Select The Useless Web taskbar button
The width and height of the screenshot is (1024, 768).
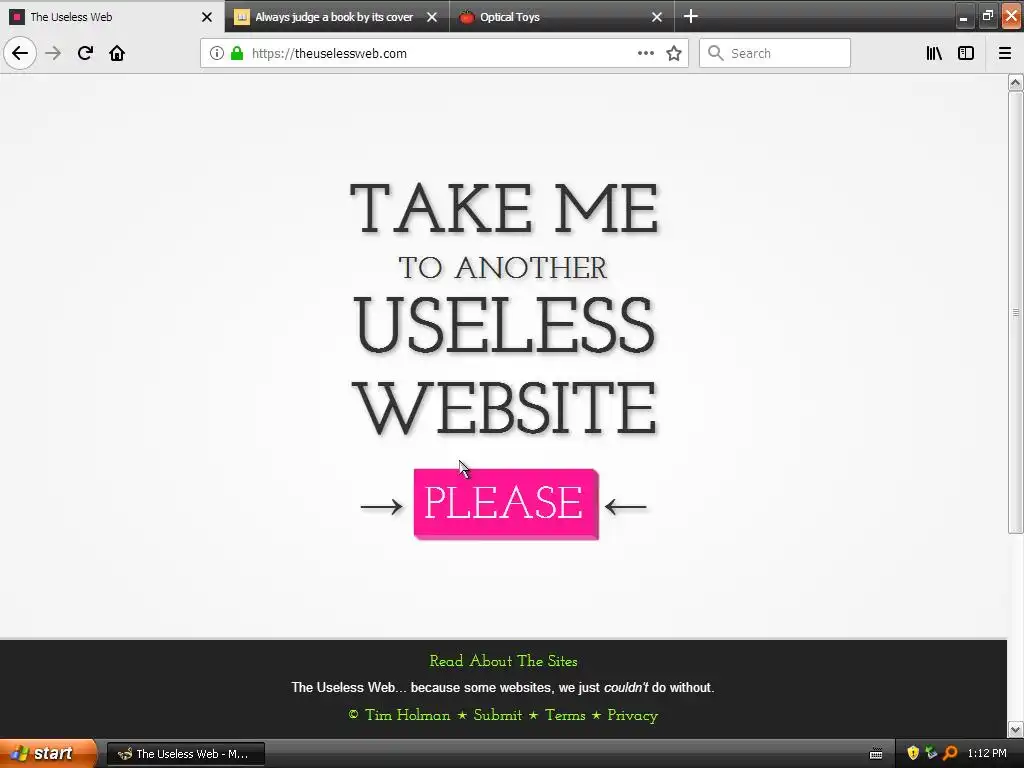click(185, 754)
